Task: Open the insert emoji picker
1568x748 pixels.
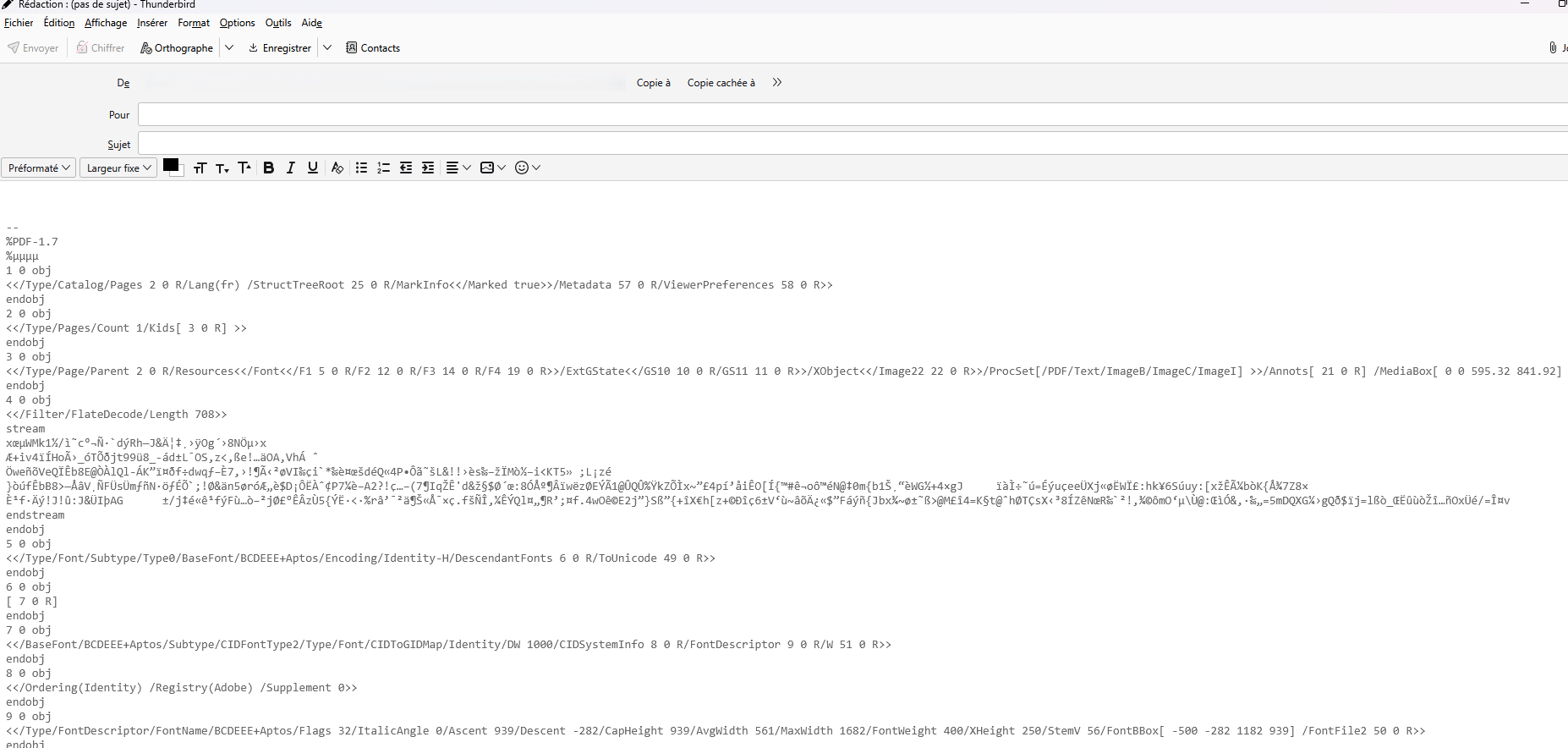Action: point(527,168)
